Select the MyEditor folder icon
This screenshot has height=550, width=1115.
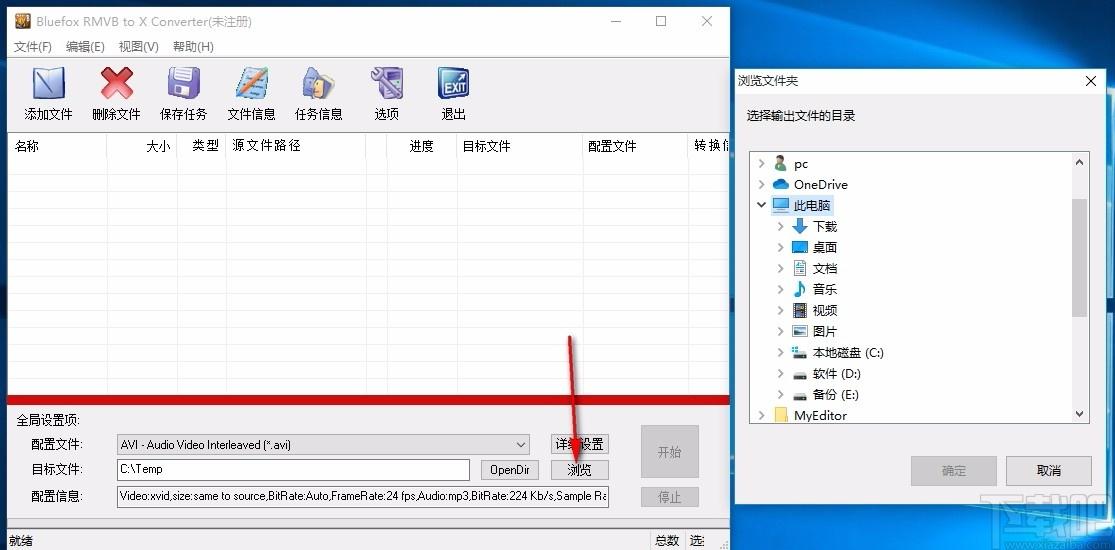[x=781, y=416]
